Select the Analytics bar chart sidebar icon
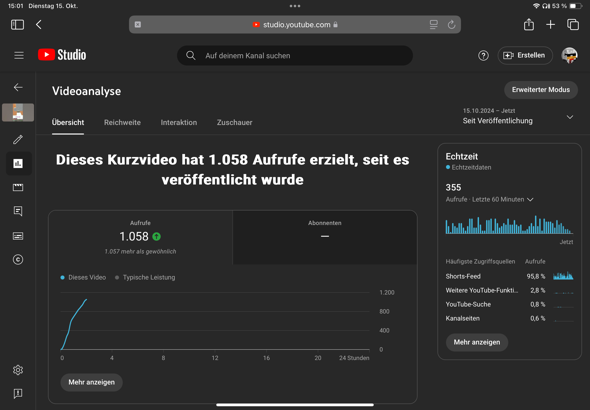Viewport: 590px width, 410px height. 18,164
